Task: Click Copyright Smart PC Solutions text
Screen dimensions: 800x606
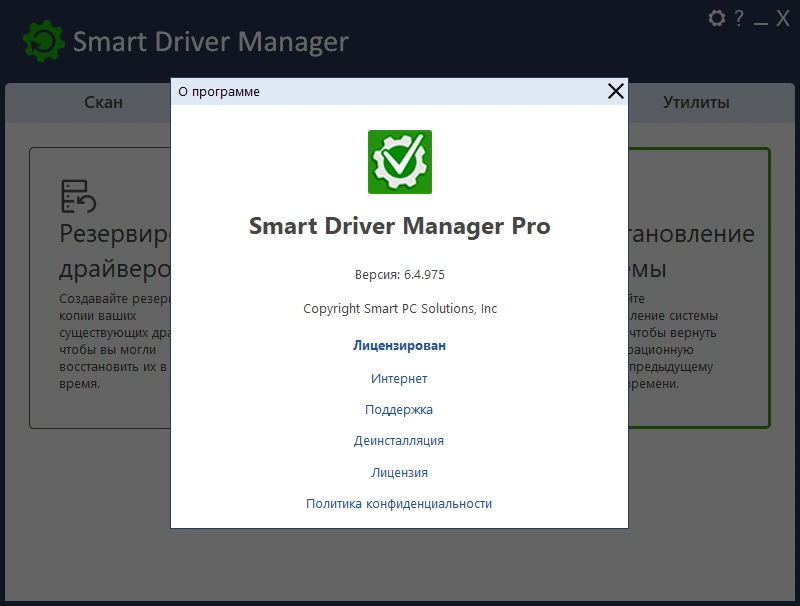Action: [x=400, y=309]
